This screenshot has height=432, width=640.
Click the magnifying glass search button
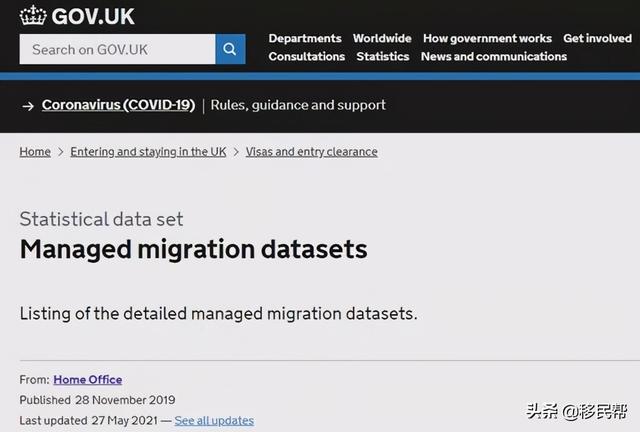pos(230,49)
